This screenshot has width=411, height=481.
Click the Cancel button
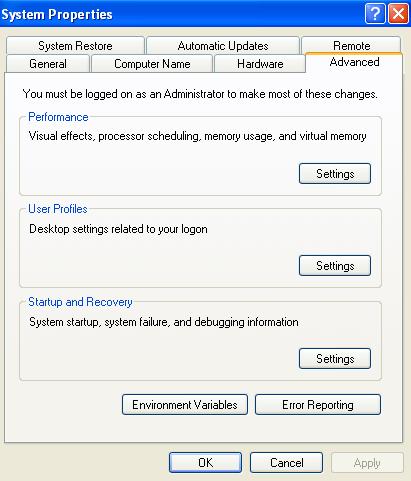[x=287, y=463]
